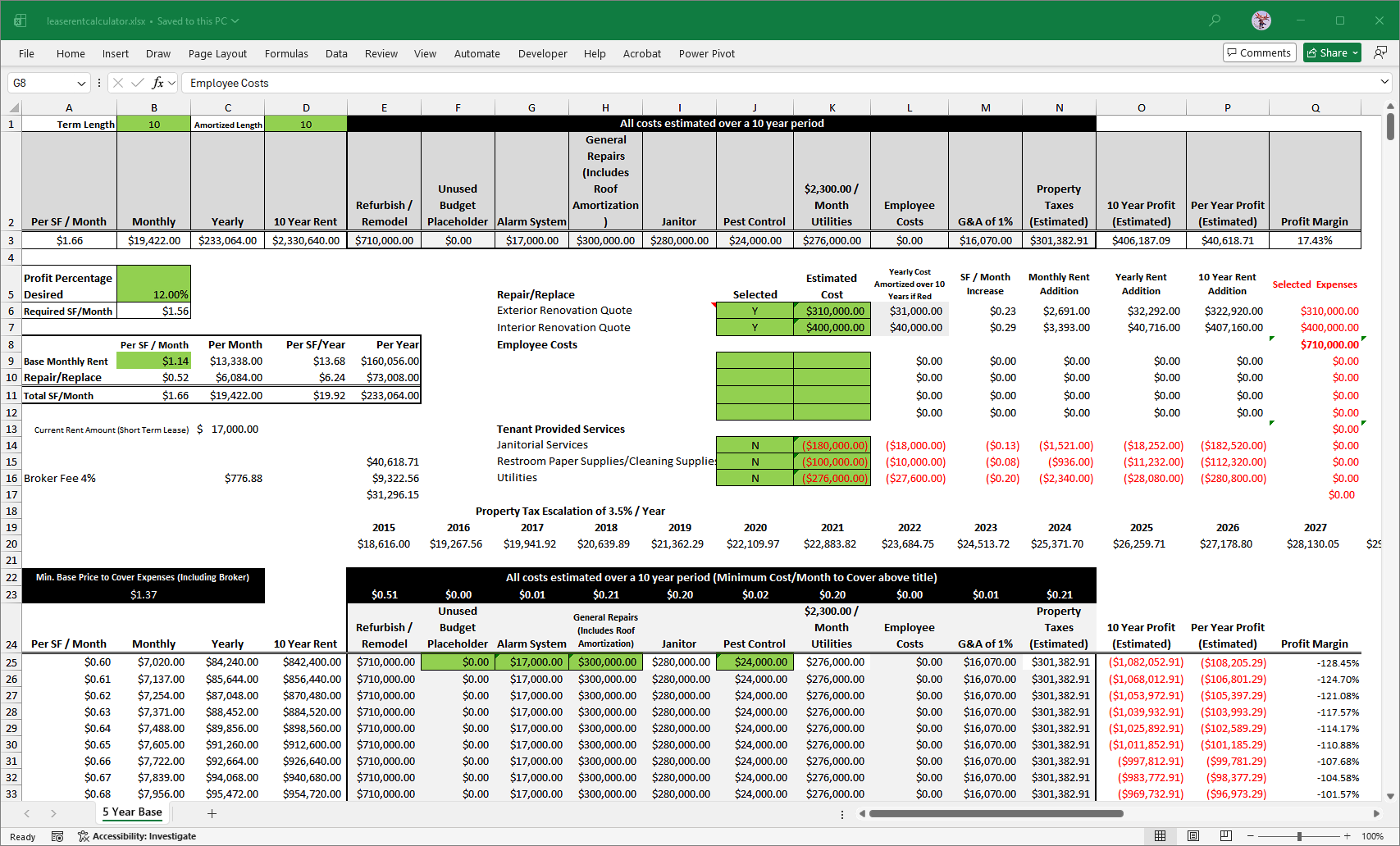Switch to Normal view icon
The image size is (1400, 846).
click(x=1160, y=836)
